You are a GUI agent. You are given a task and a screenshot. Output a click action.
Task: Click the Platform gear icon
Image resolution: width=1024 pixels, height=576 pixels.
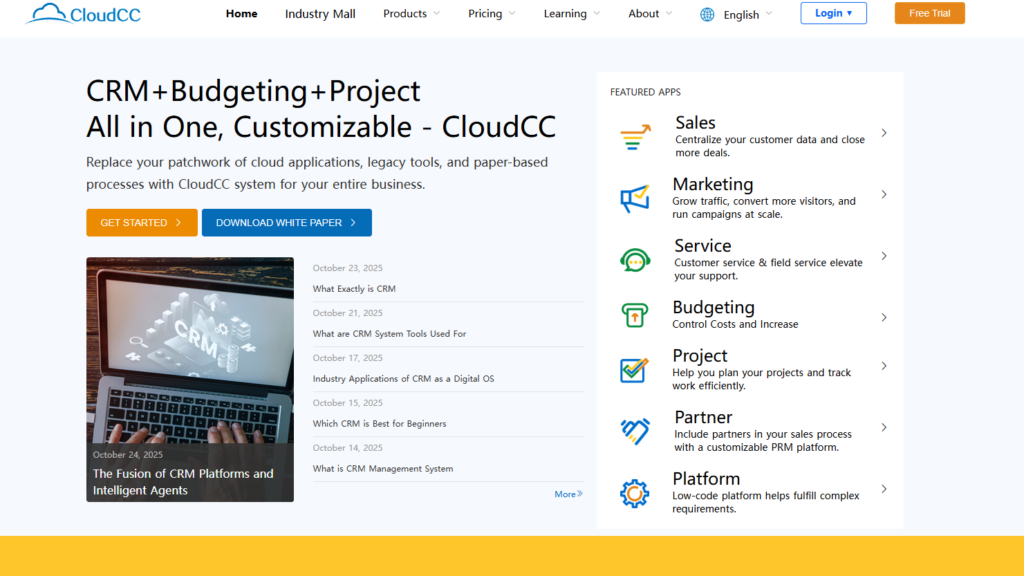tap(635, 493)
